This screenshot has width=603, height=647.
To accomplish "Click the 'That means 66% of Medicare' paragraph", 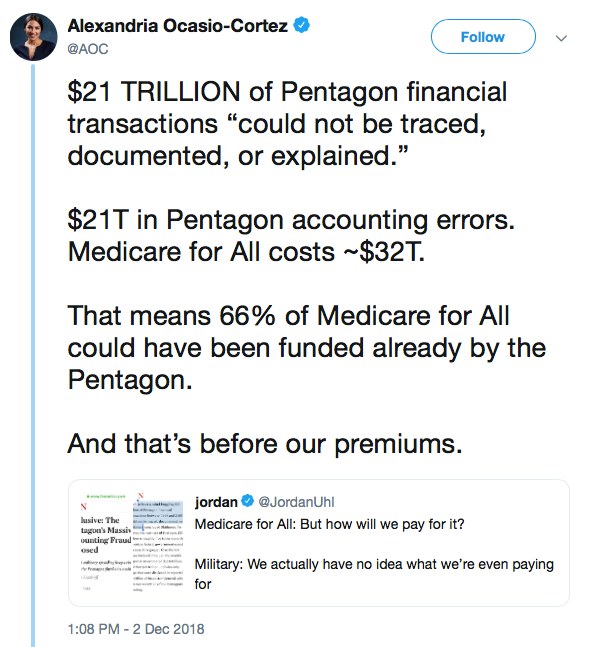I will point(307,348).
